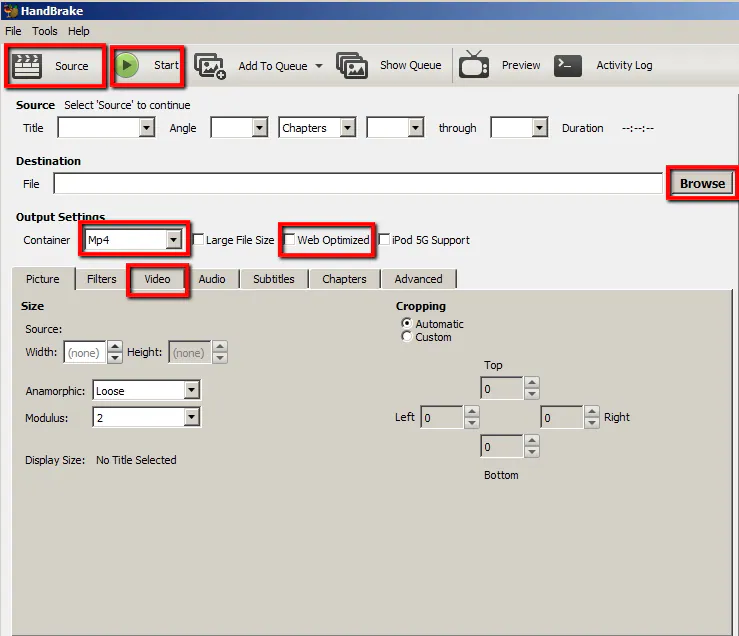This screenshot has width=739, height=636.
Task: Open the end chapter dropdown after through
Action: 540,128
